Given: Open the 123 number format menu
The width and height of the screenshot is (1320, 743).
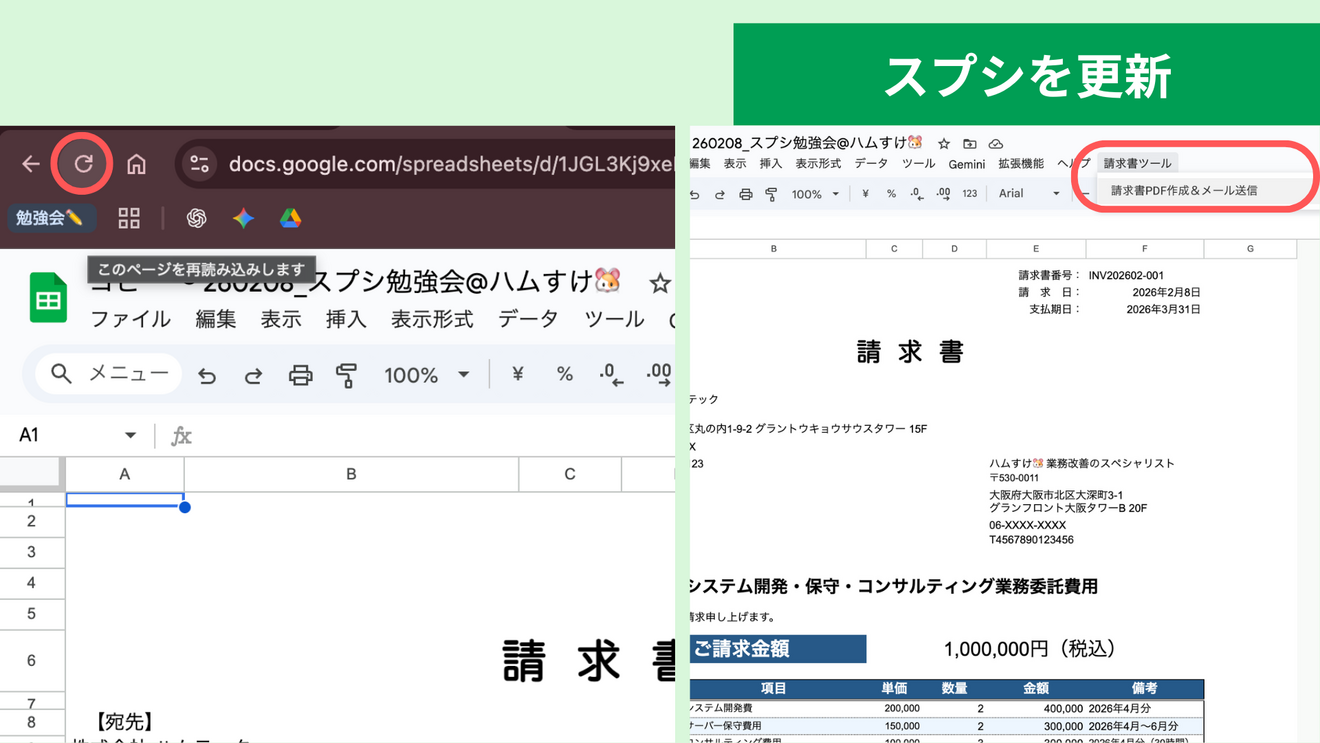Looking at the screenshot, I should pos(969,194).
